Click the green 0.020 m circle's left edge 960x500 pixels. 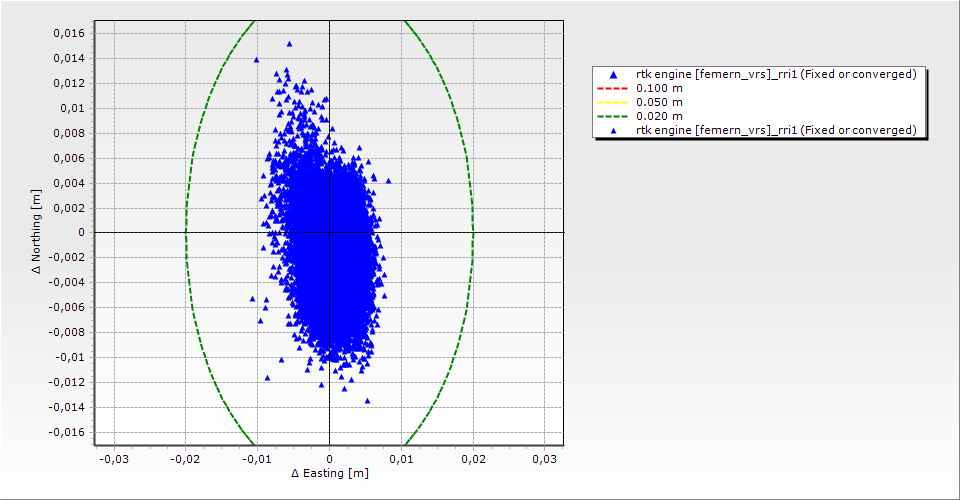tap(186, 232)
